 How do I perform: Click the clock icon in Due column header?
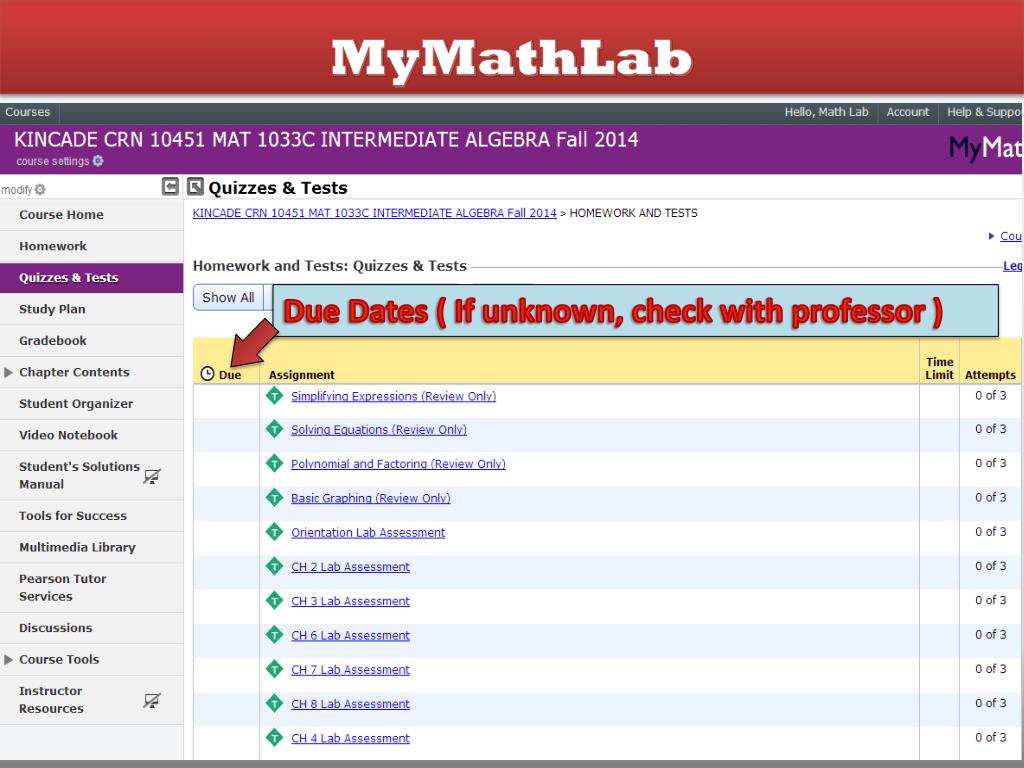pyautogui.click(x=208, y=374)
